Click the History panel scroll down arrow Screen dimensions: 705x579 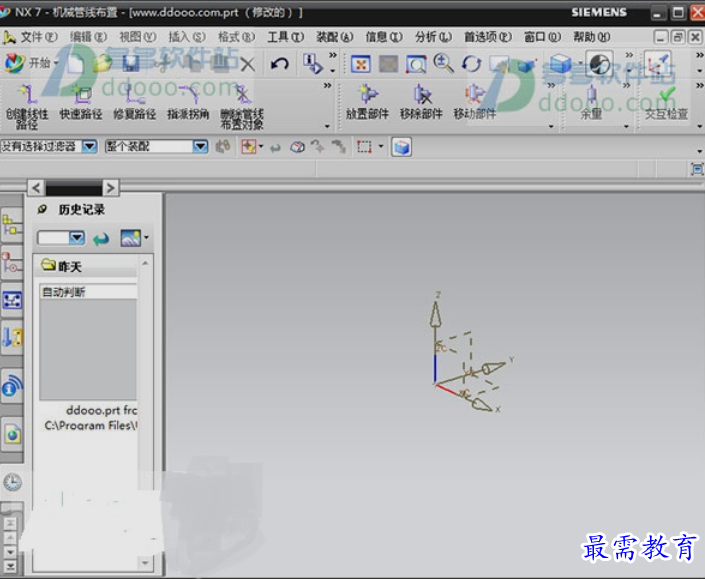pyautogui.click(x=145, y=562)
